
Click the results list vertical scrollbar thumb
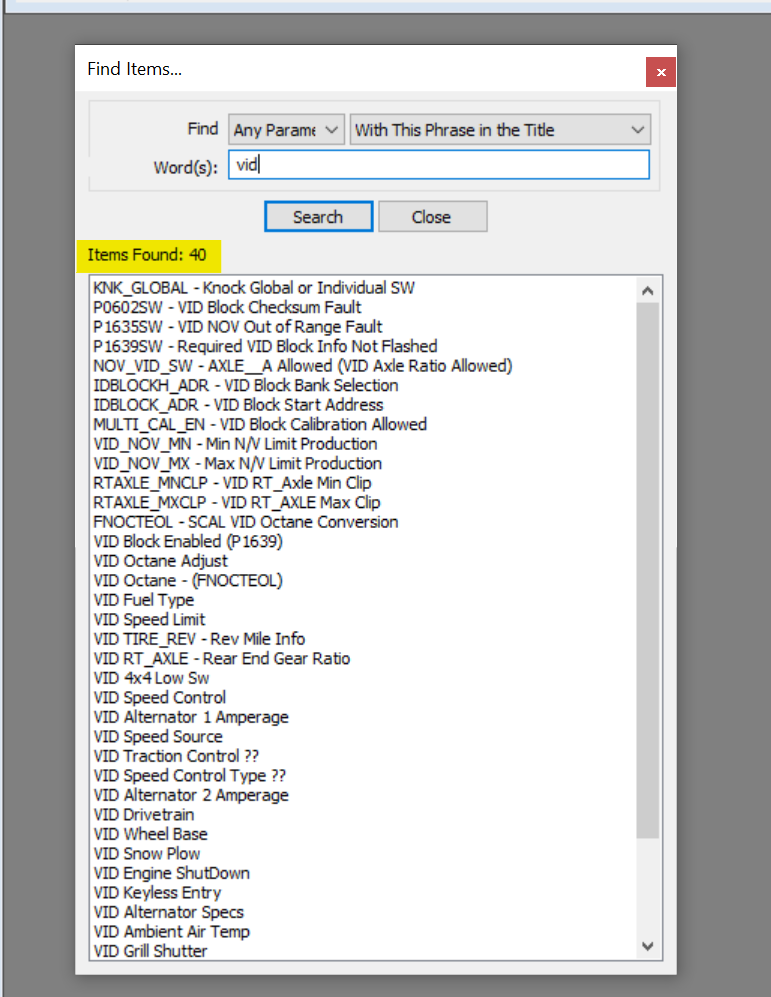click(647, 570)
